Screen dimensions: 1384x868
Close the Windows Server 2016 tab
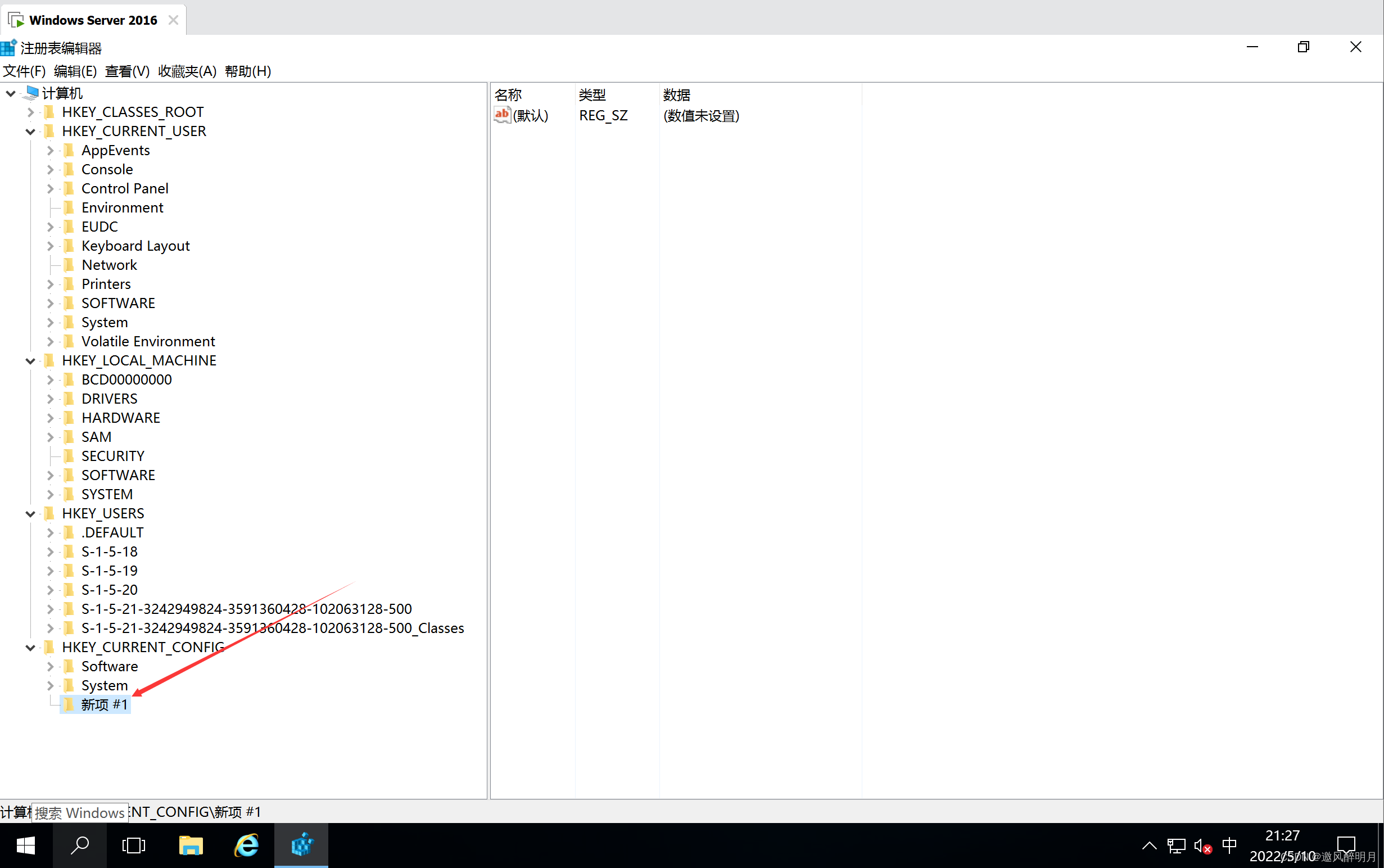[173, 20]
